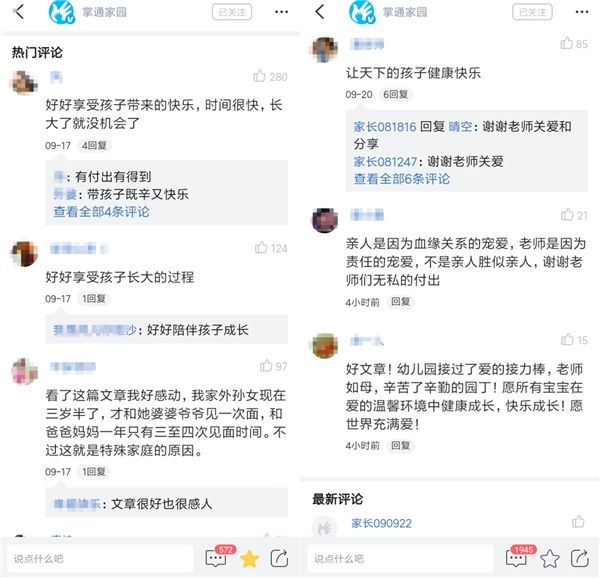
Task: Open the 6回复 reply count tag
Action: click(x=396, y=94)
